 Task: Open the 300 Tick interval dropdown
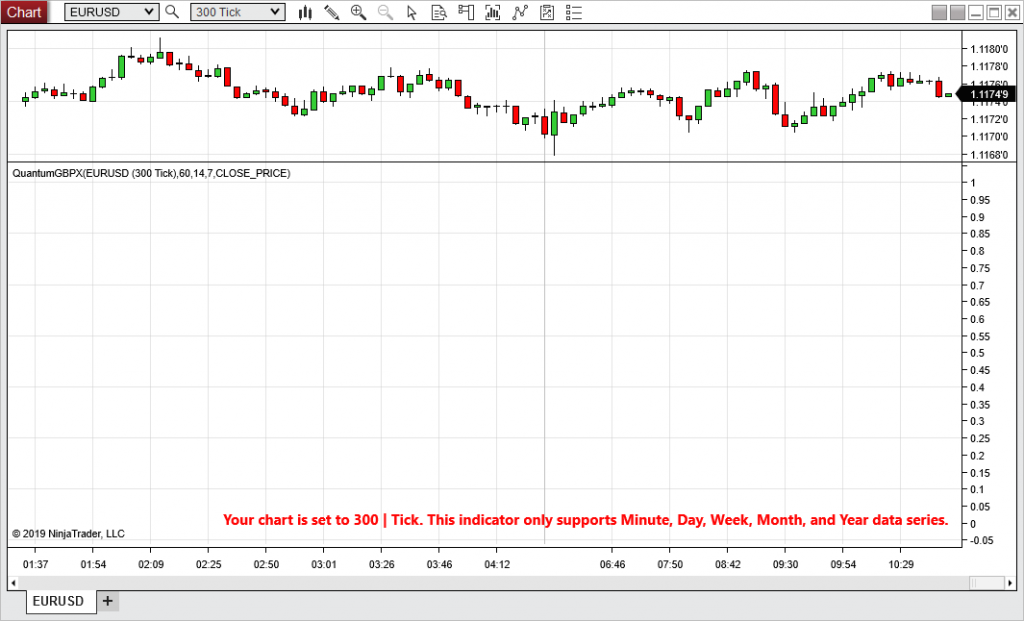(x=237, y=12)
